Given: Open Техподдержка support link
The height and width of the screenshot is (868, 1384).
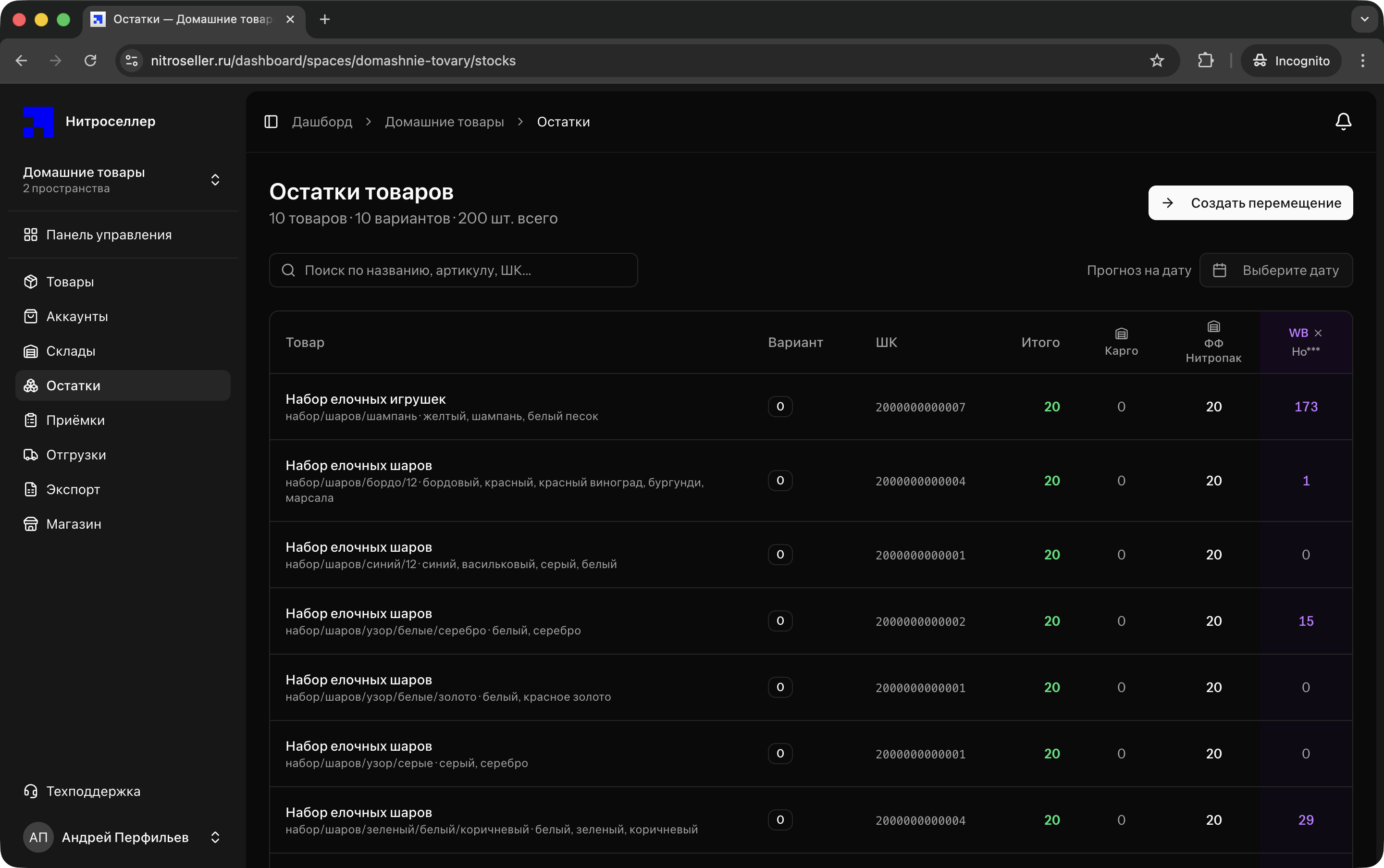Looking at the screenshot, I should coord(93,791).
